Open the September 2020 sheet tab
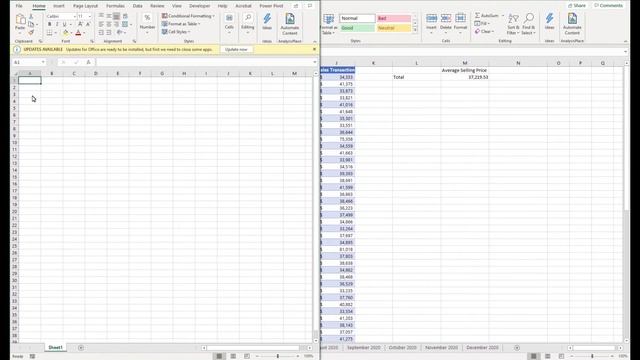This screenshot has width=640, height=360. pos(364,348)
